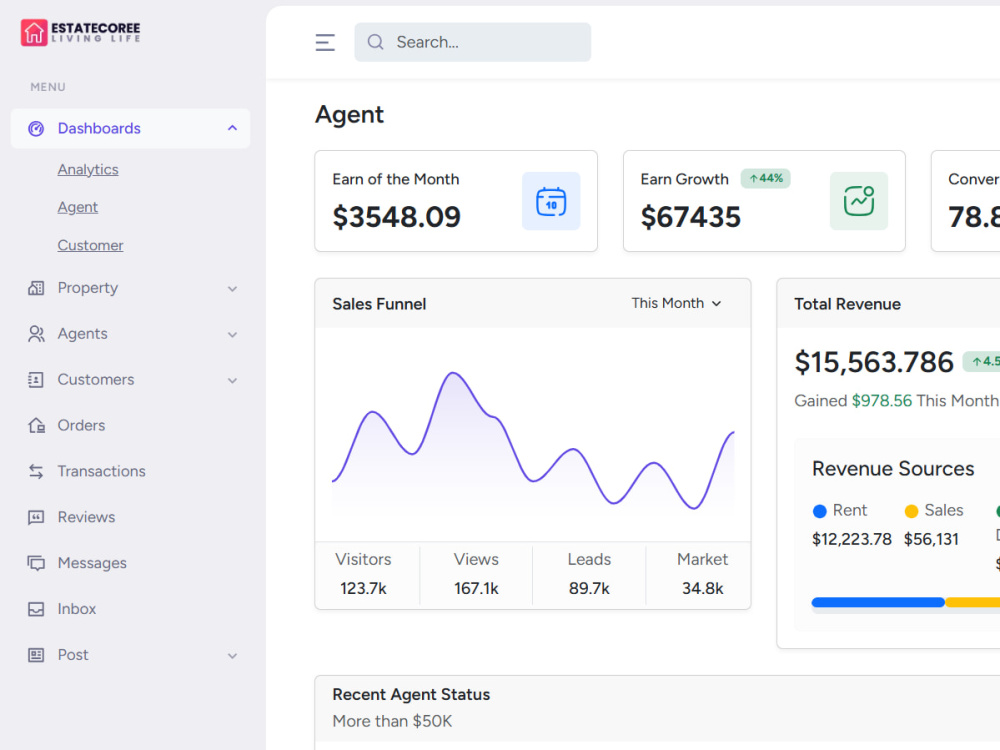Open the Inbox menu item
Image resolution: width=1000 pixels, height=750 pixels.
pyautogui.click(x=130, y=609)
